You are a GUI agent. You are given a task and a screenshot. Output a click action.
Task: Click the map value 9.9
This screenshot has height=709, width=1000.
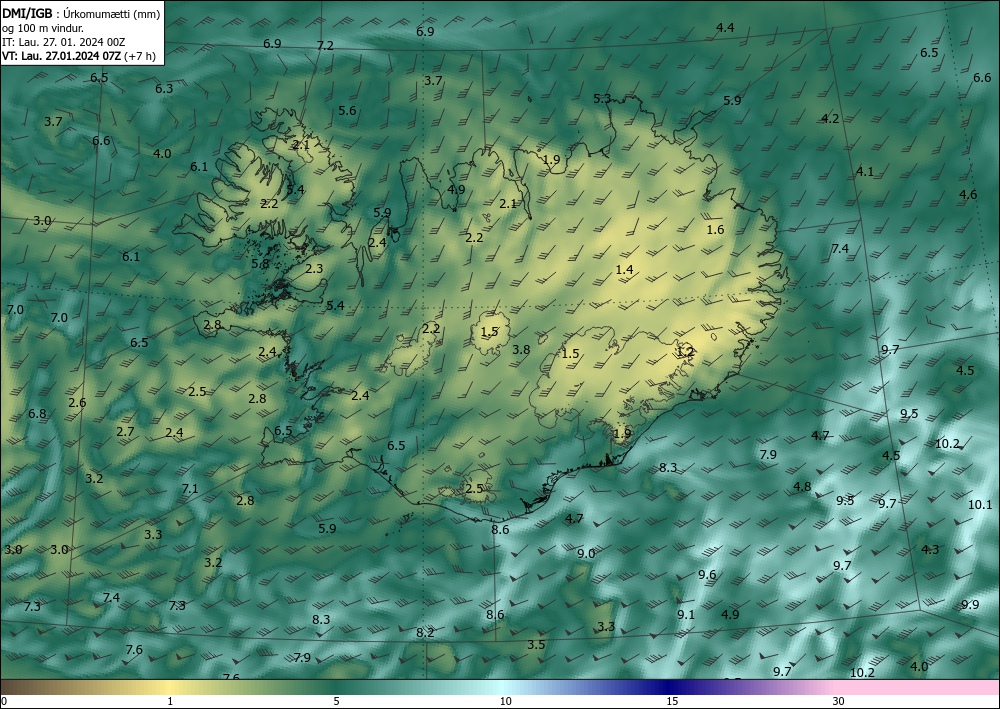coord(970,604)
